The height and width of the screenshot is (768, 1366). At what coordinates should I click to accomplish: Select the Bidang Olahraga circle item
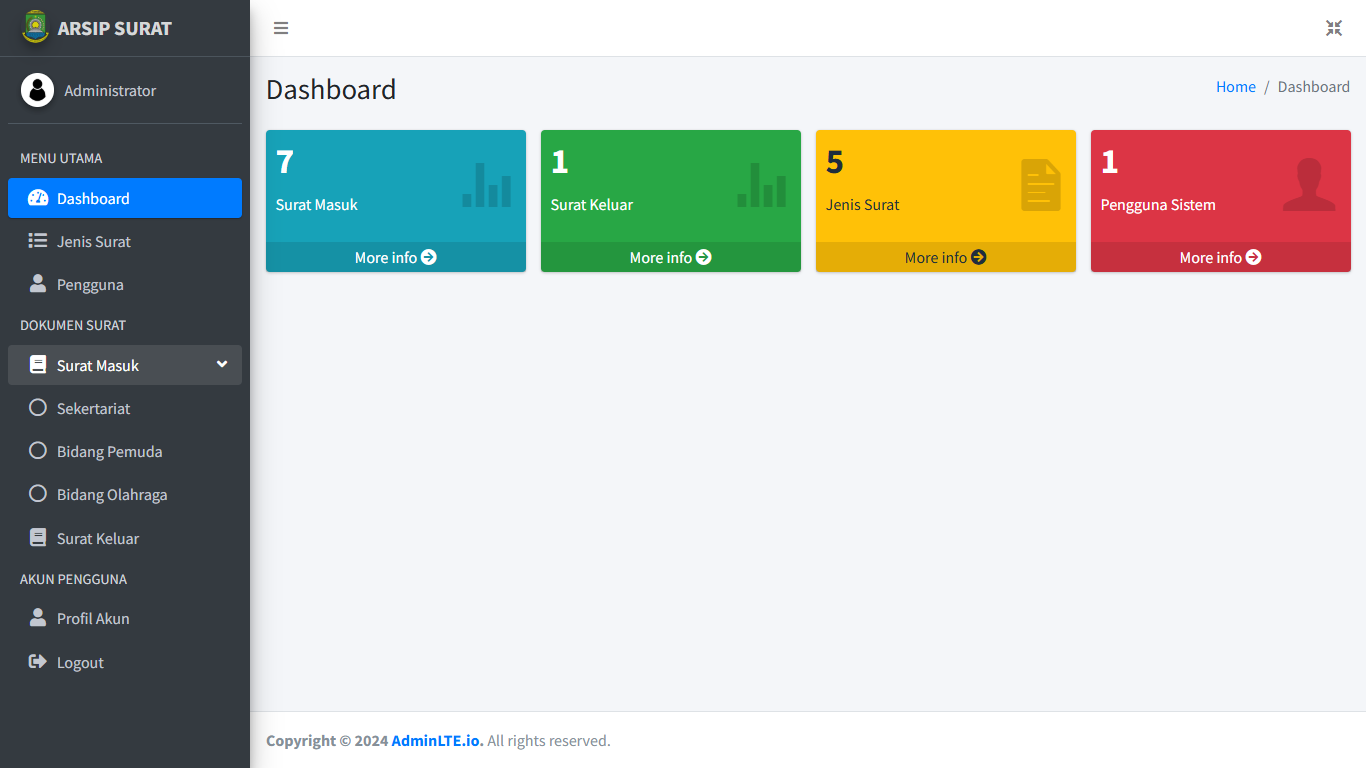click(38, 494)
